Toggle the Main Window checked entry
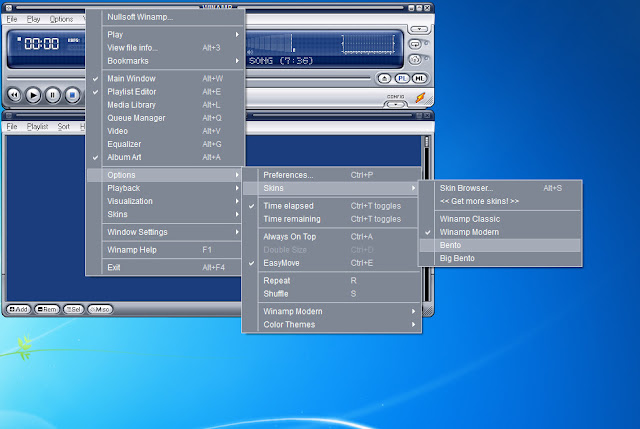 (x=165, y=78)
